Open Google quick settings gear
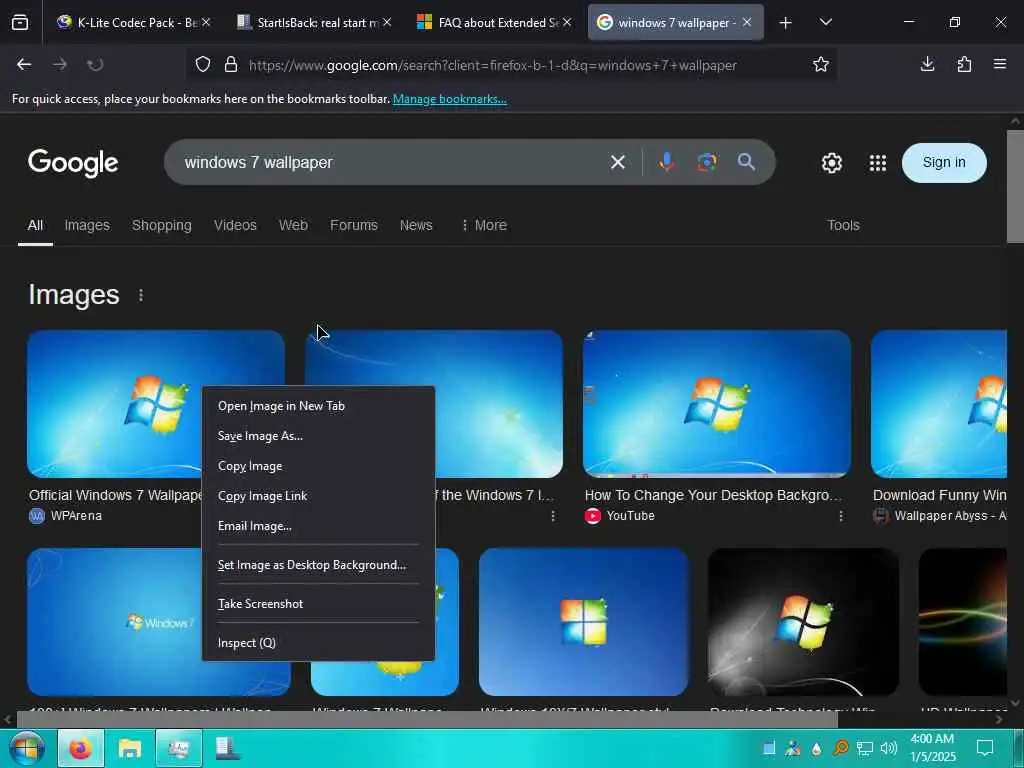Screen dimensions: 1024x768 (831, 163)
